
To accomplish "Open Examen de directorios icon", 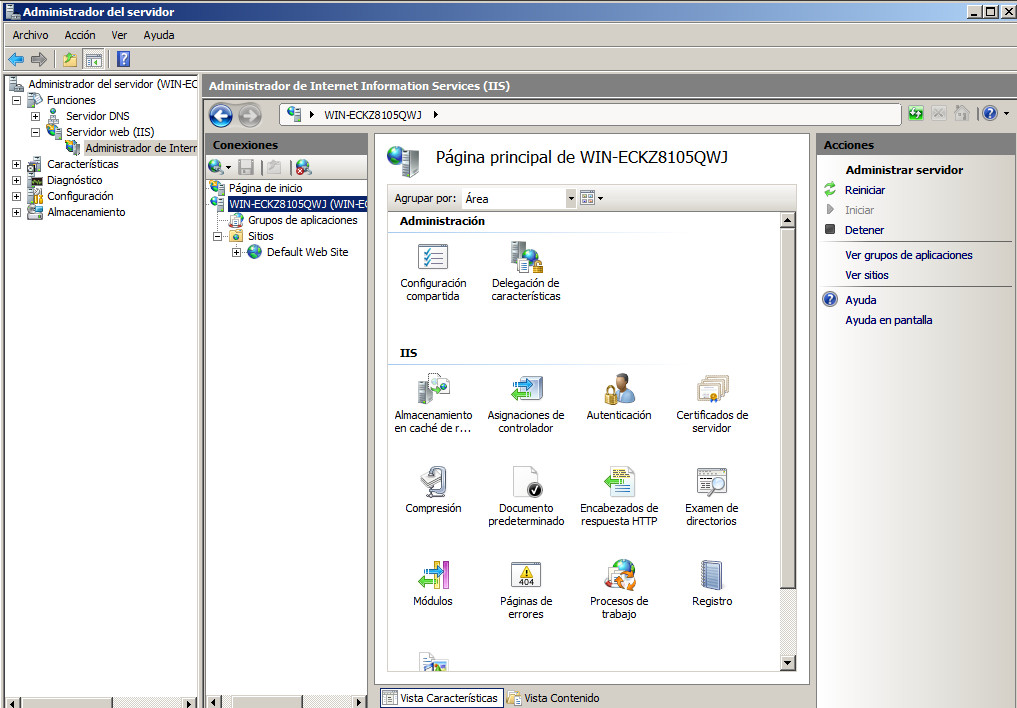I will [712, 482].
